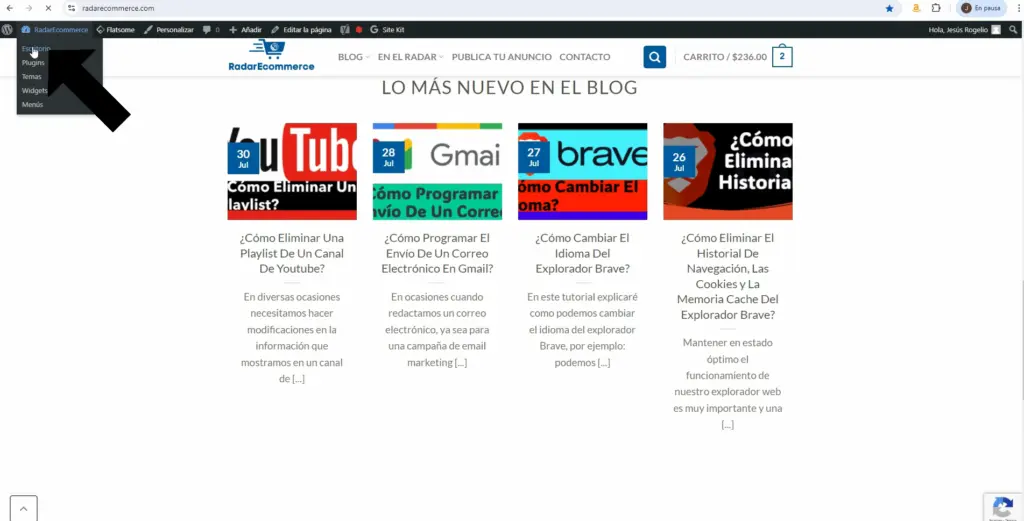The width and height of the screenshot is (1024, 521).
Task: Click the page vertical scrollbar thumb
Action: tap(1021, 339)
